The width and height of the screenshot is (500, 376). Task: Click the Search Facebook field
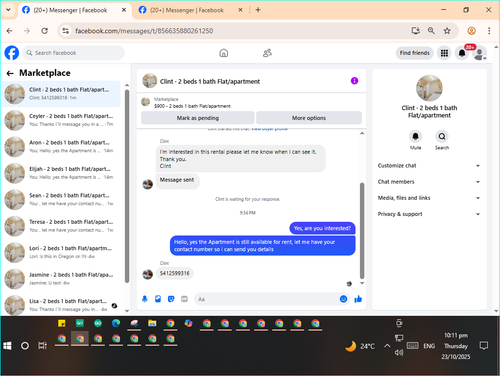[x=74, y=53]
